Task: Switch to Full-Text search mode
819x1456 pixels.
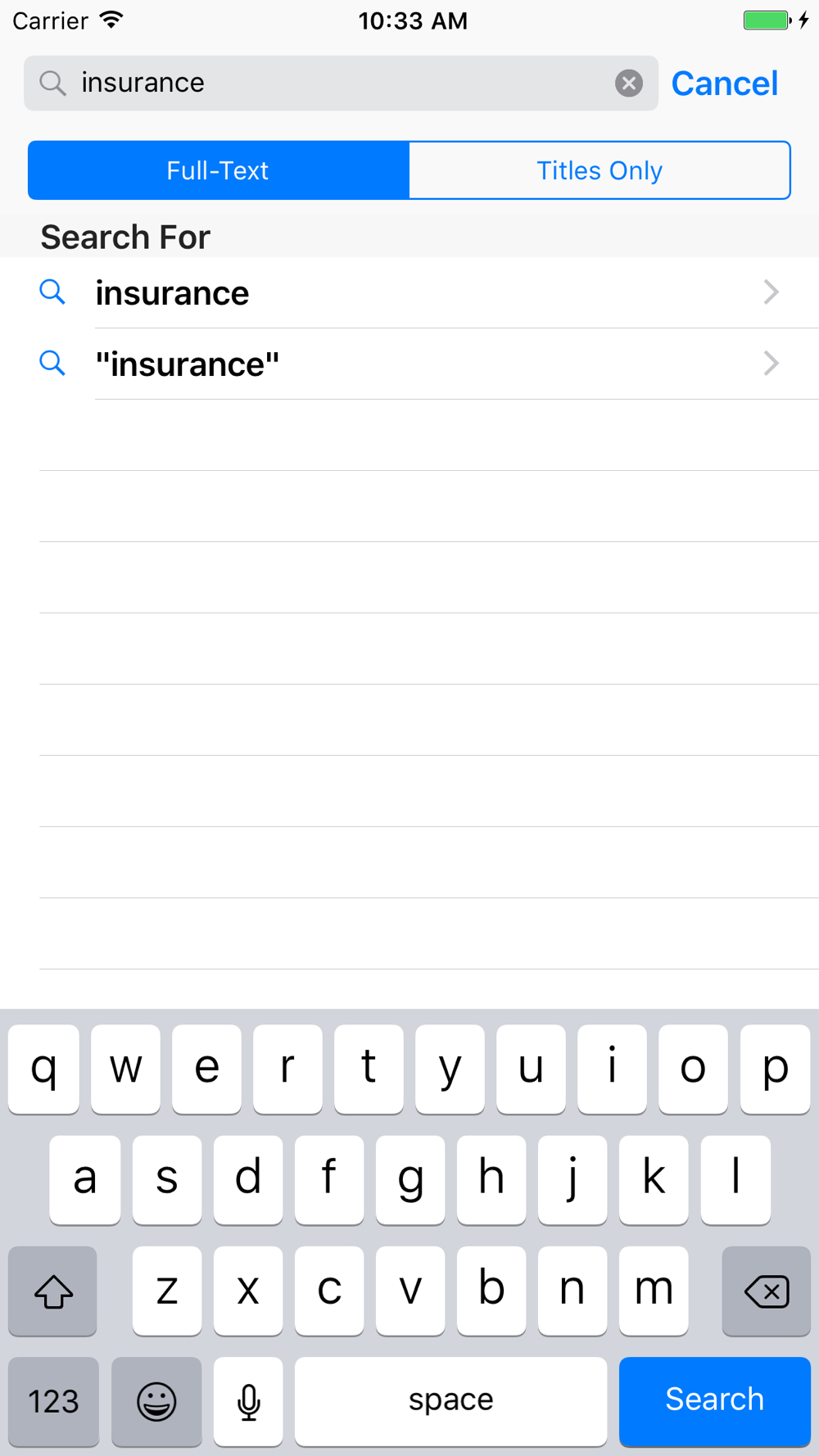Action: [218, 170]
